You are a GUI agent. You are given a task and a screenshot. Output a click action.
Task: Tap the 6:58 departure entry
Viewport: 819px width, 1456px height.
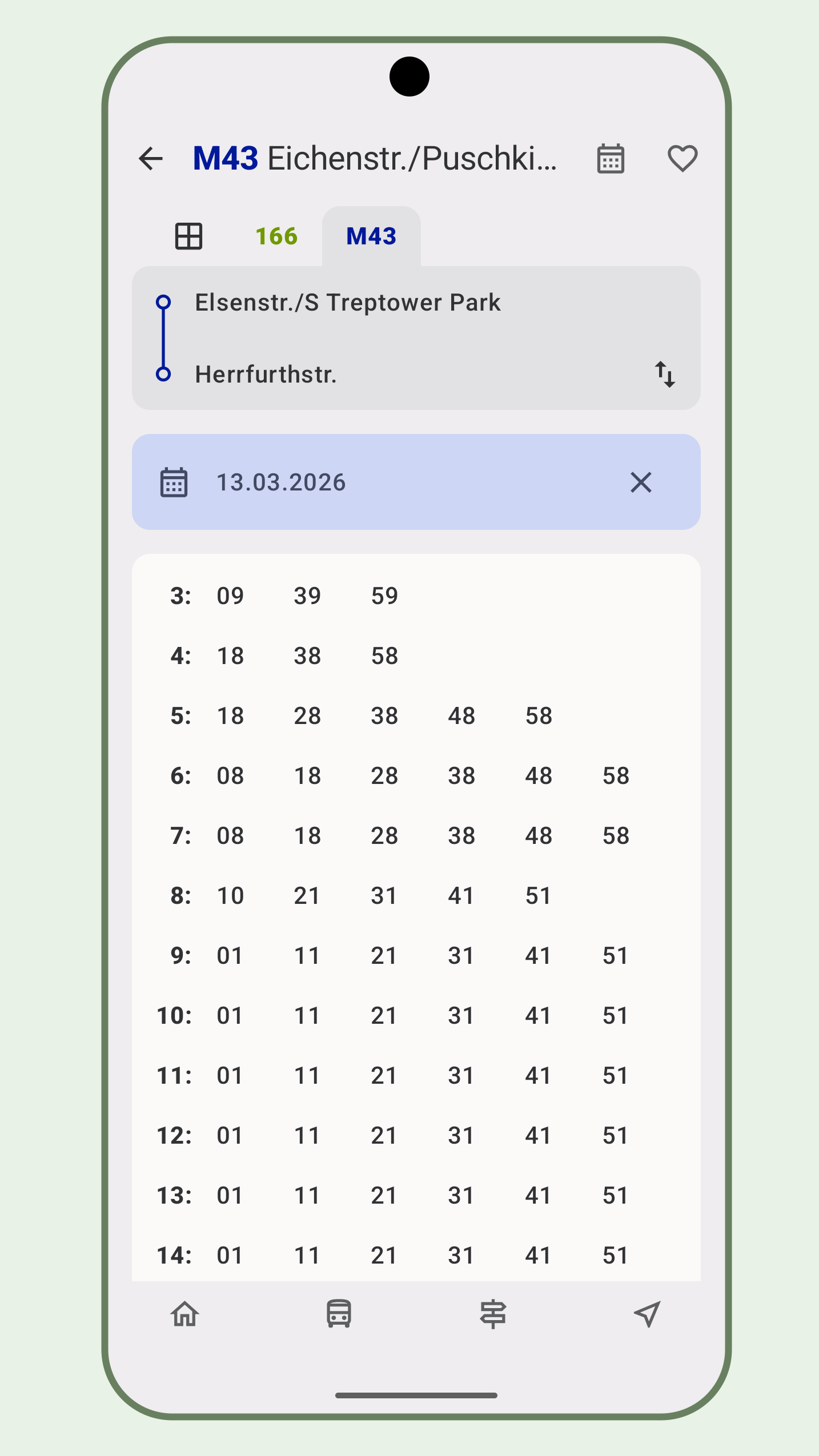[616, 776]
